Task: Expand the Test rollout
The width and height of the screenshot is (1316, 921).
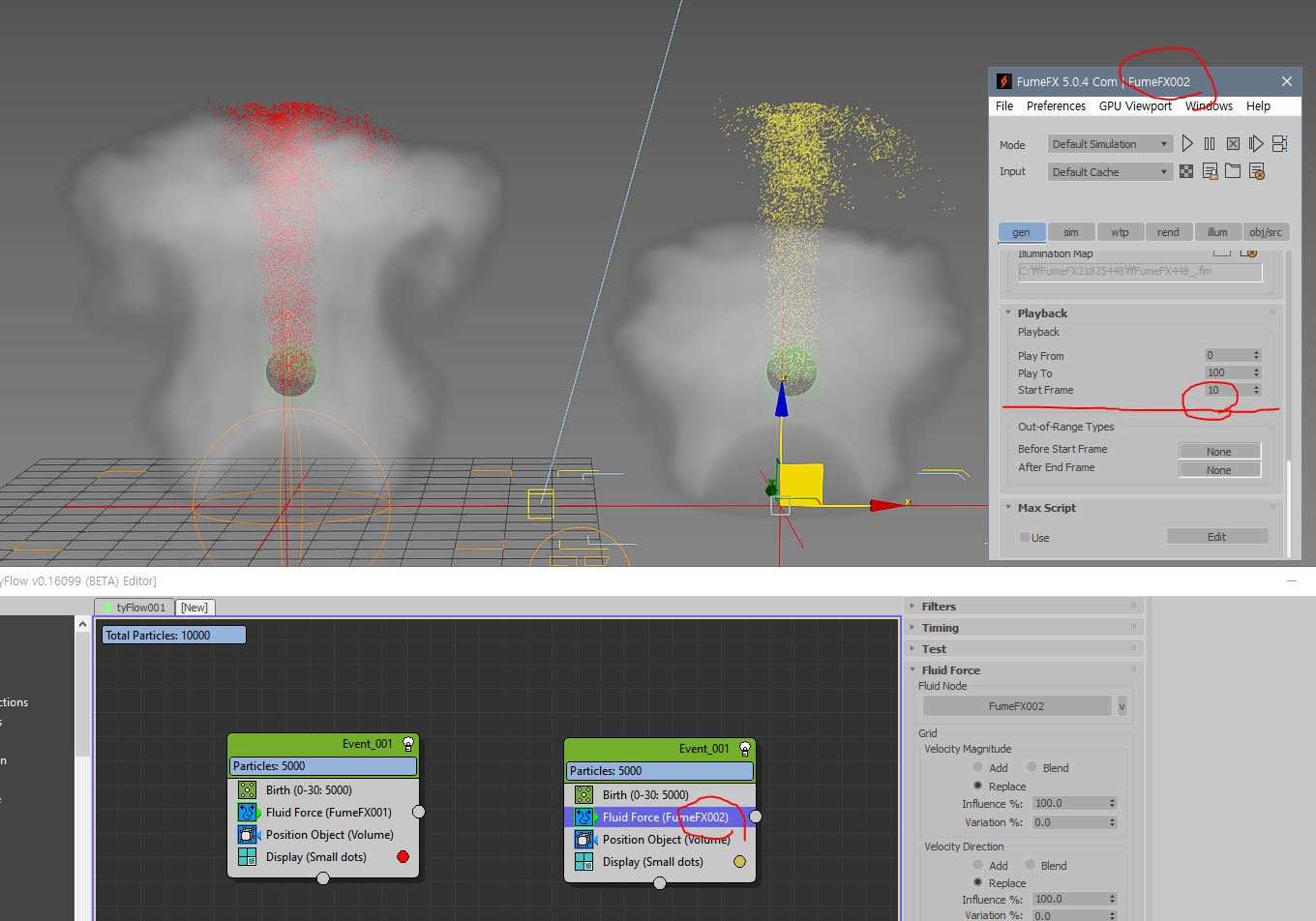Action: tap(1024, 649)
